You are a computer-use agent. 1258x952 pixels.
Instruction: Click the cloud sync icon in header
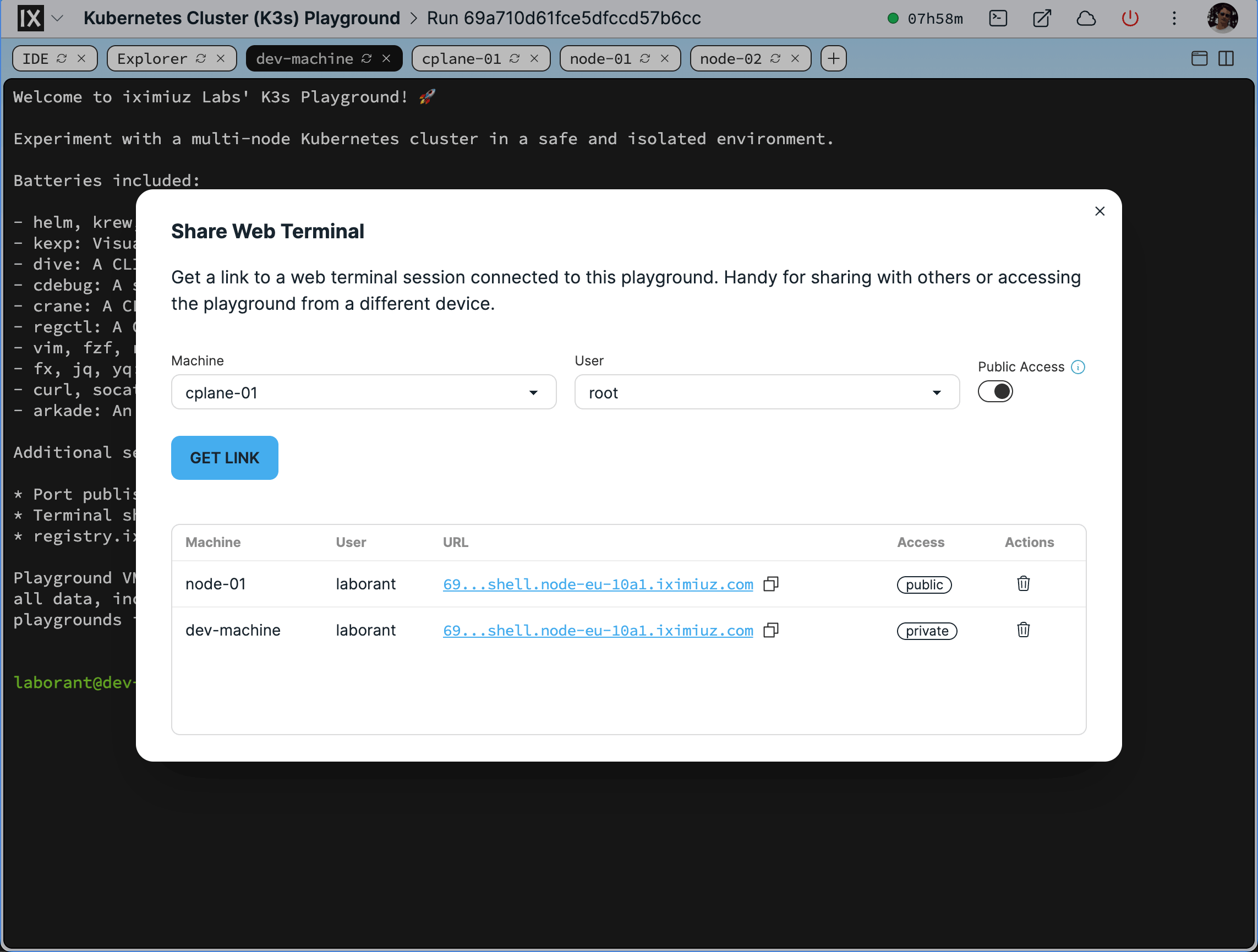click(x=1086, y=18)
